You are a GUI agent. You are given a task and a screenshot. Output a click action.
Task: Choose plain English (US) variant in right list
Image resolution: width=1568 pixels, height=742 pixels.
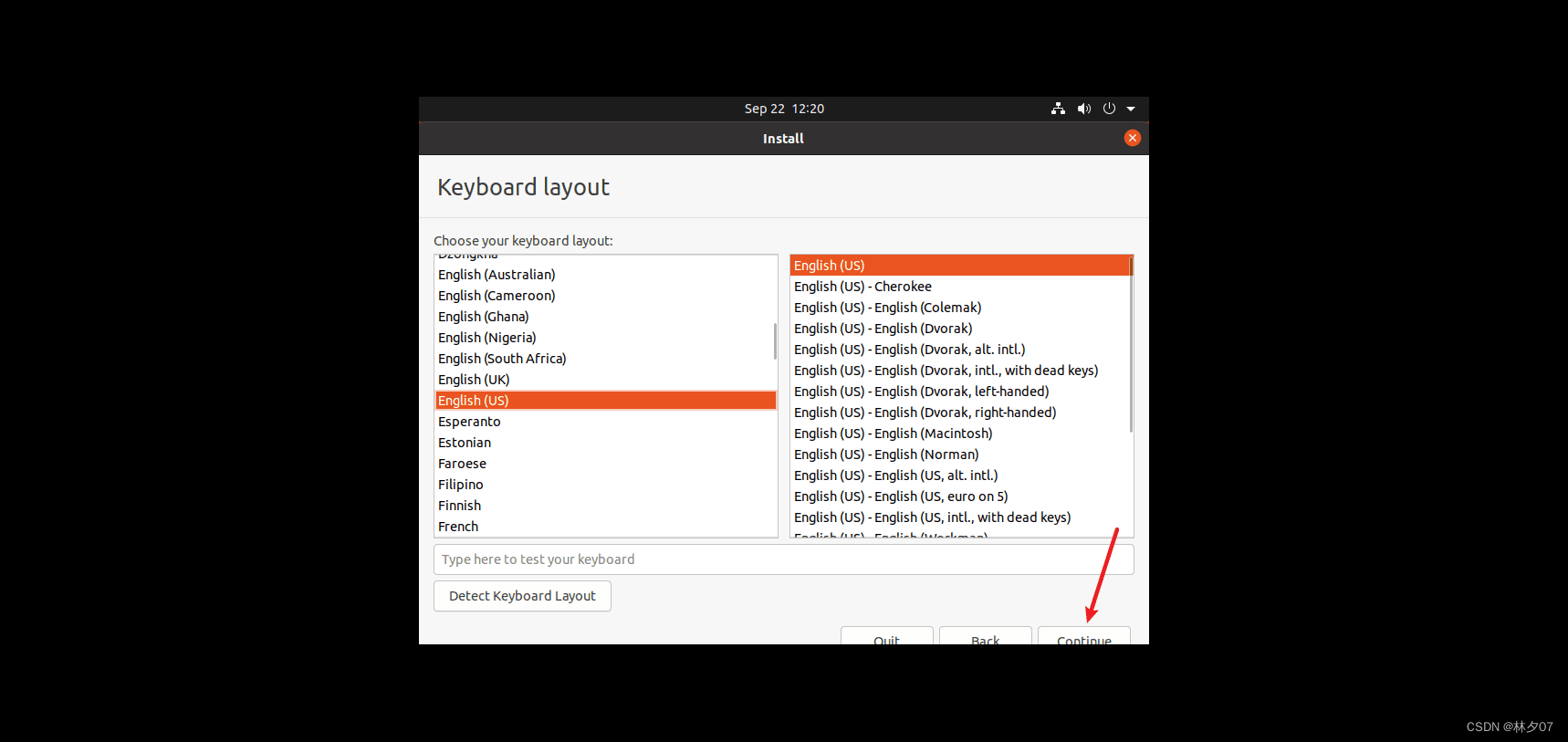point(960,266)
